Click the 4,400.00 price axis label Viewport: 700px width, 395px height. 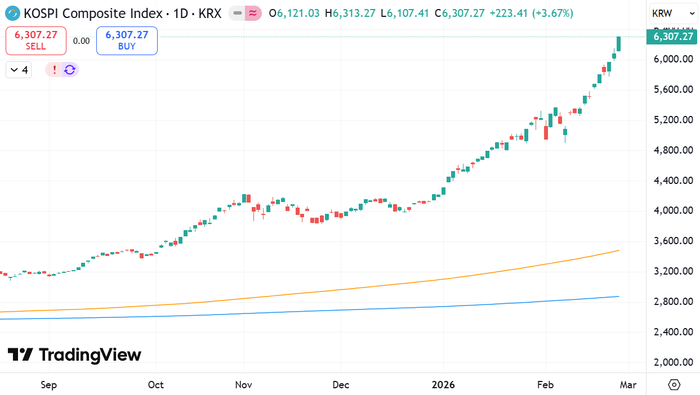pyautogui.click(x=673, y=180)
